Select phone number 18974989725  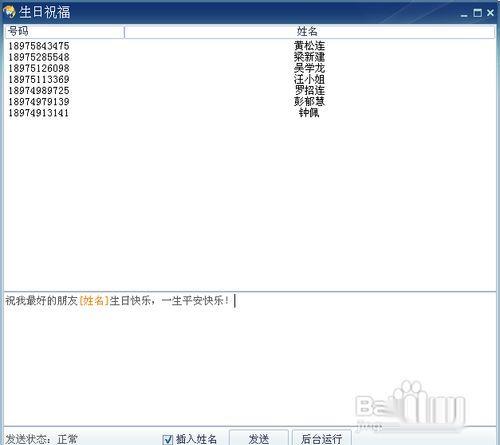[x=39, y=91]
